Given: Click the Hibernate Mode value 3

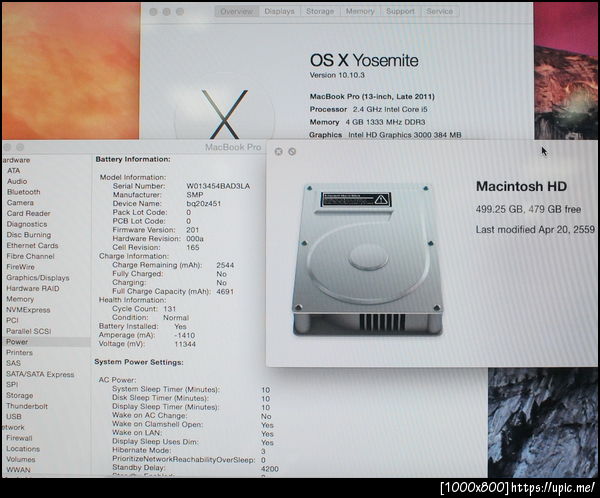Looking at the screenshot, I should 263,451.
